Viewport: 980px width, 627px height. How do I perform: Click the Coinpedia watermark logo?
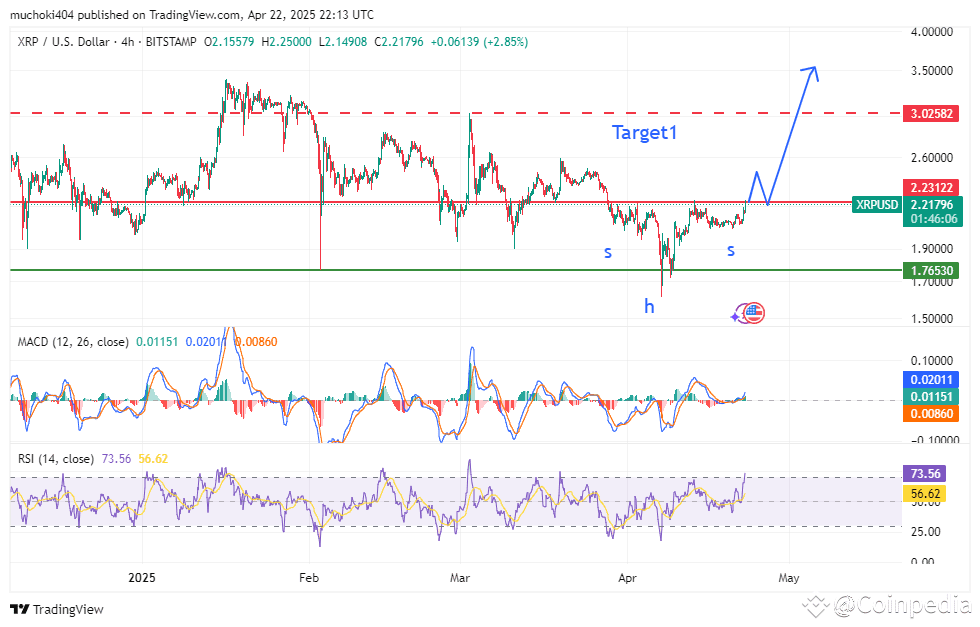(890, 604)
